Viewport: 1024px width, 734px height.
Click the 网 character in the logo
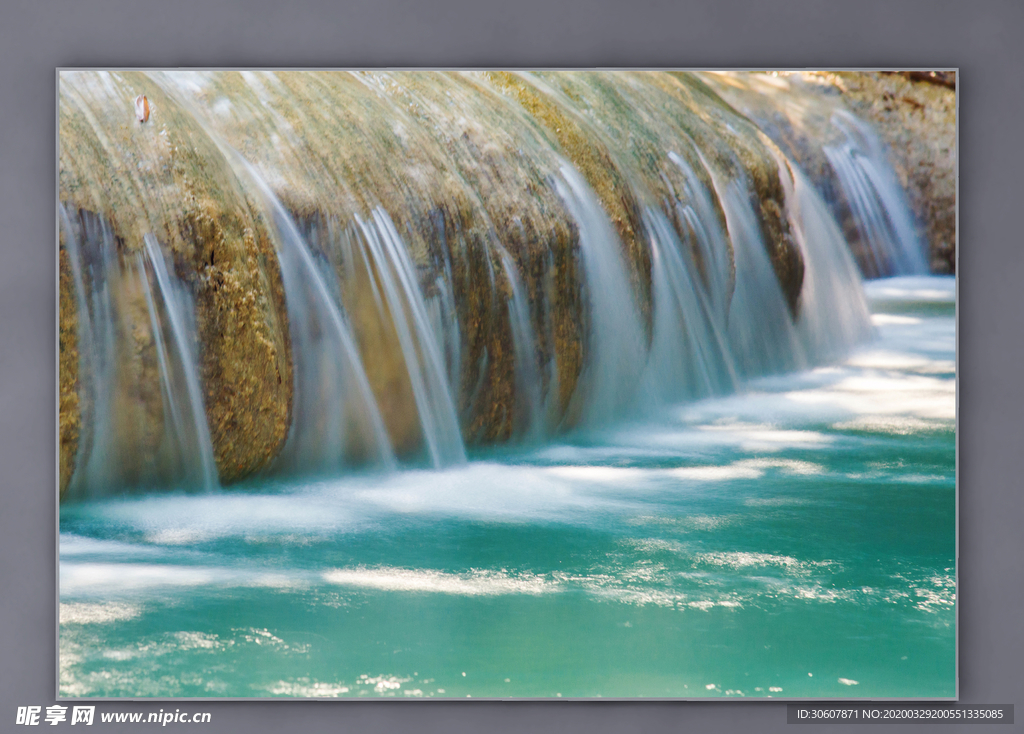tap(83, 716)
